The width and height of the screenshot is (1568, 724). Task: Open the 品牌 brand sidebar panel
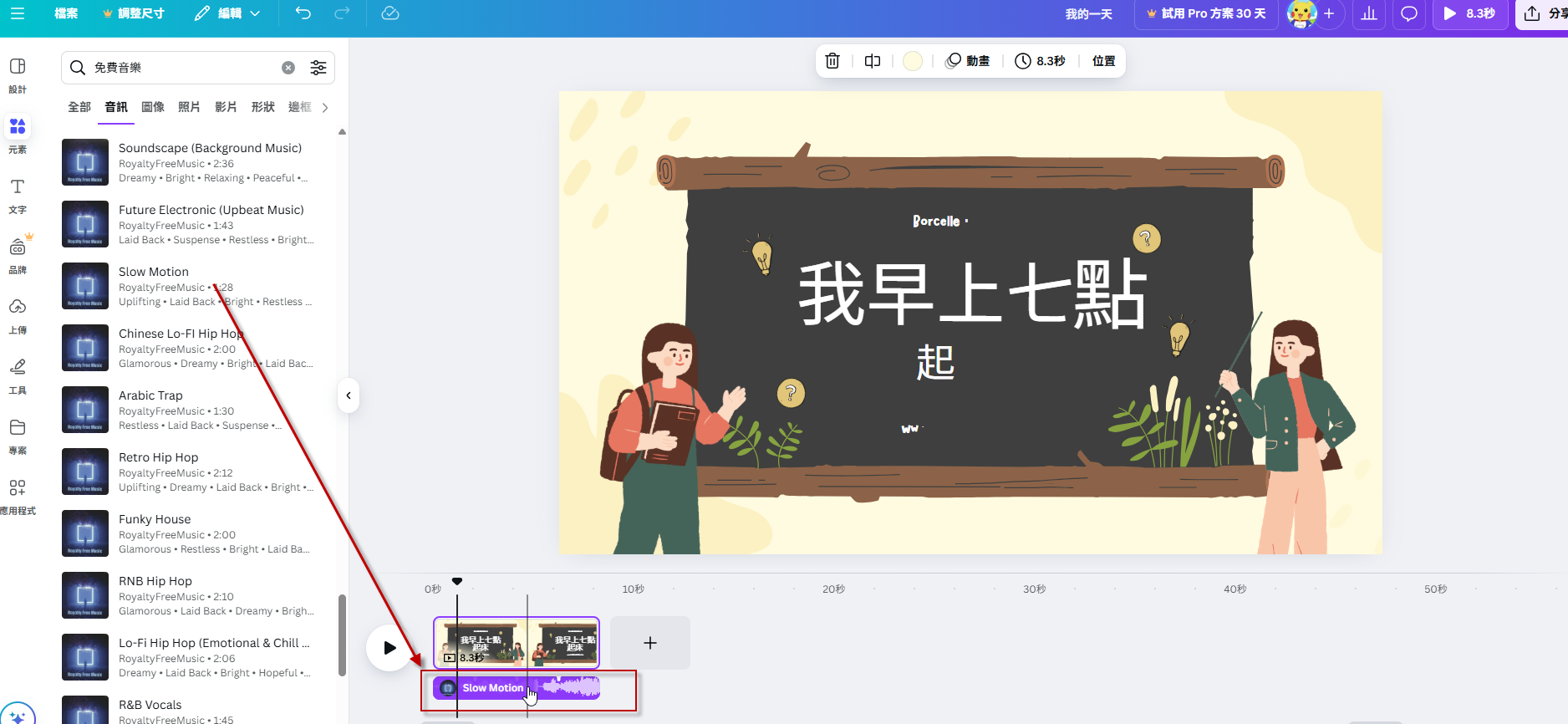[x=18, y=256]
